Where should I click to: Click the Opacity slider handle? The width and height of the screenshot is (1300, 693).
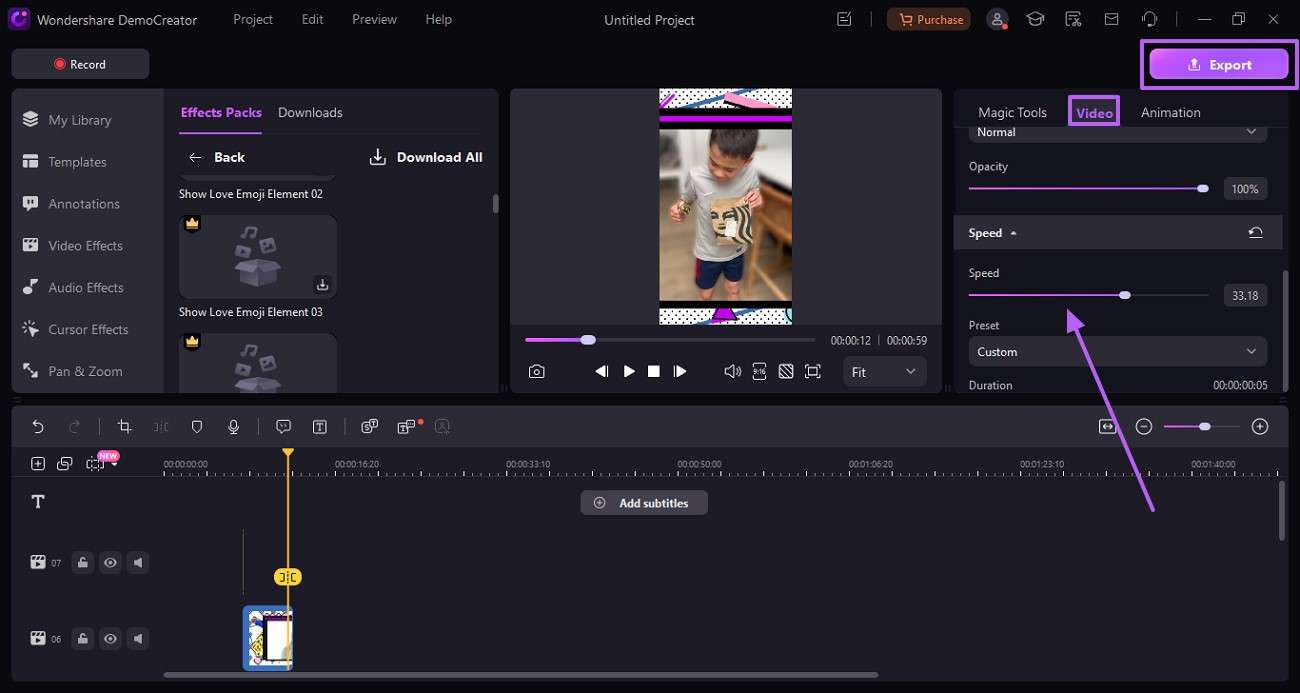coord(1203,188)
